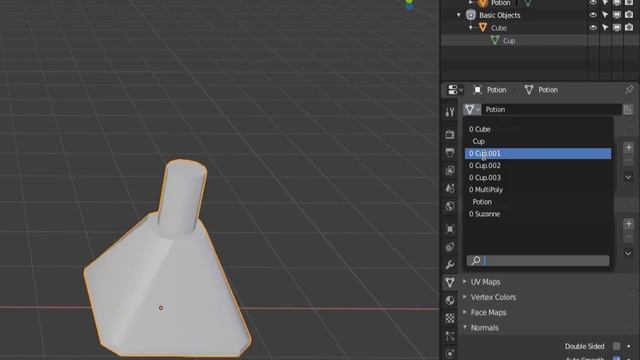Open the Tool properties tab
Viewport: 640px width, 360px height.
pos(450,112)
